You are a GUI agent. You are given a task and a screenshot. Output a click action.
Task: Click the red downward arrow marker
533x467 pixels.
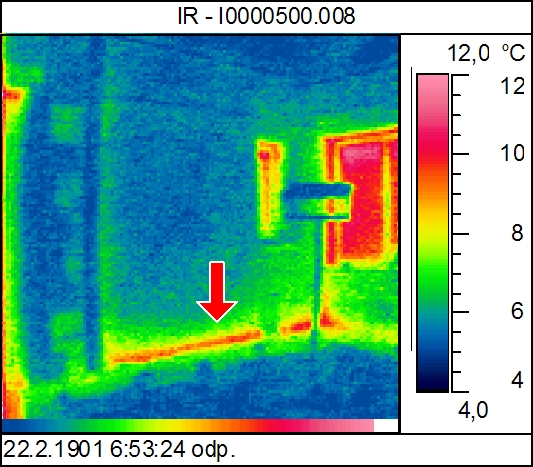pos(217,292)
